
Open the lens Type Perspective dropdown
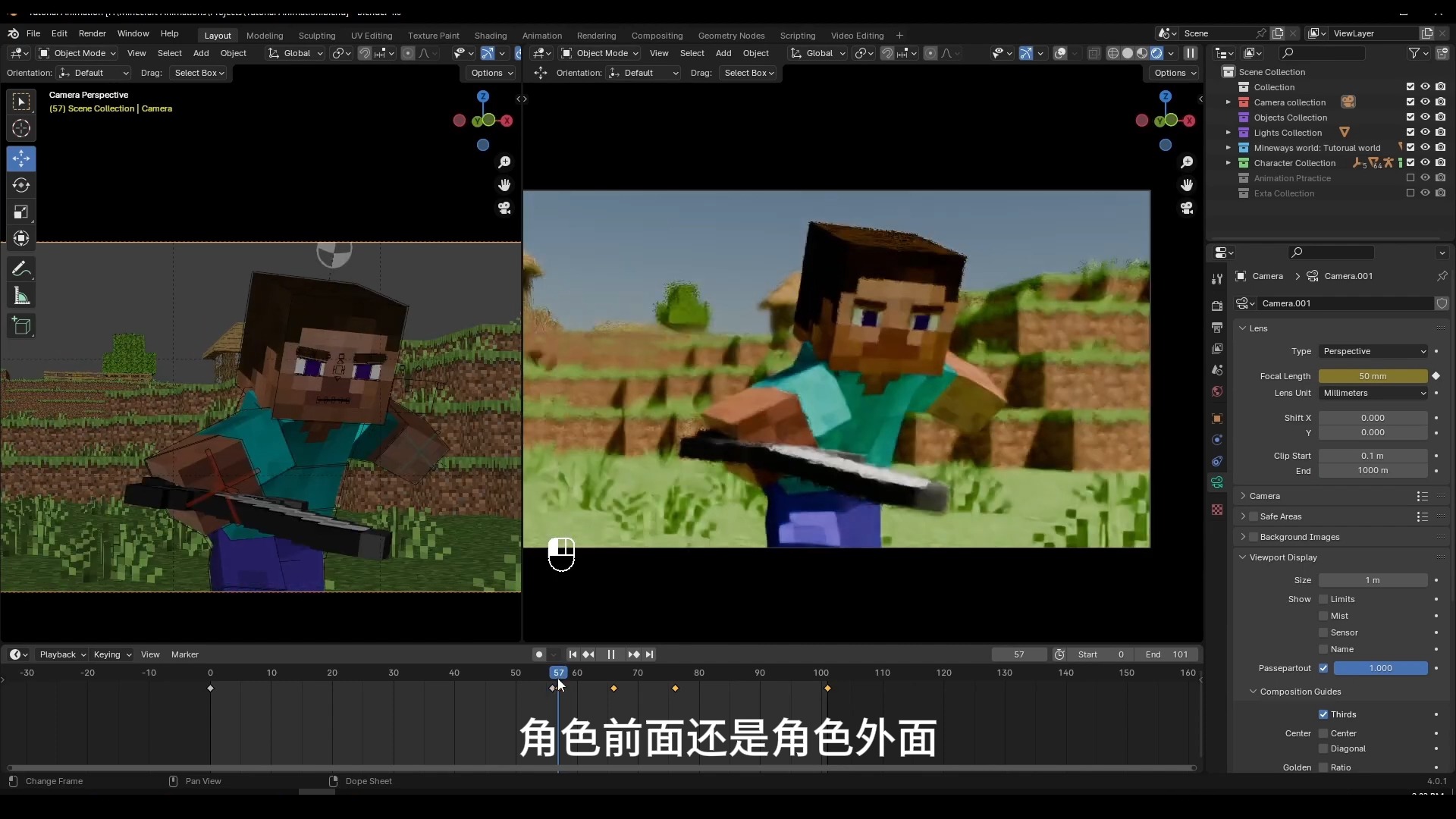coord(1373,351)
